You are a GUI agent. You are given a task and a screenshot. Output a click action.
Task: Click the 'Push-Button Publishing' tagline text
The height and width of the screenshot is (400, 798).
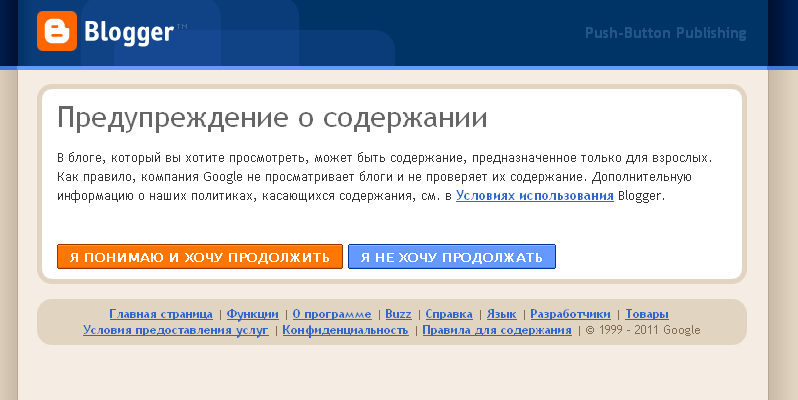pos(666,33)
